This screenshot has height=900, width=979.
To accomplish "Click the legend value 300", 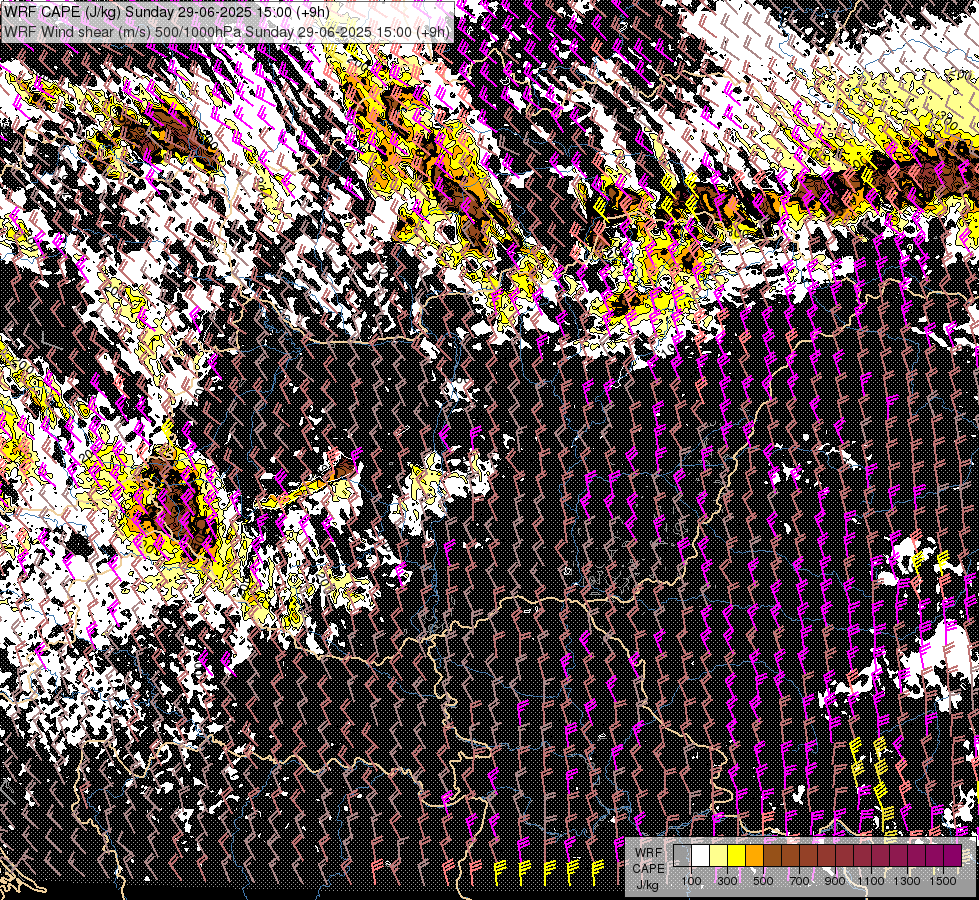I will (x=727, y=881).
